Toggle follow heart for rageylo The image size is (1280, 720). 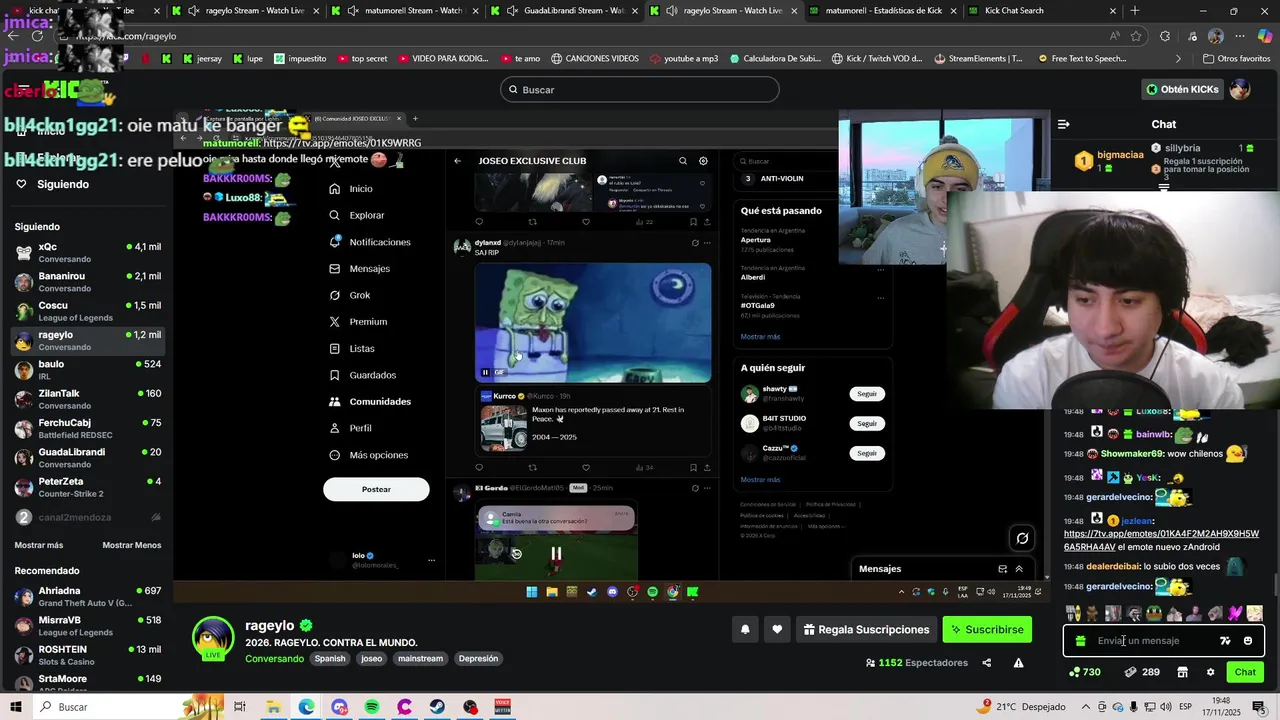pyautogui.click(x=777, y=629)
